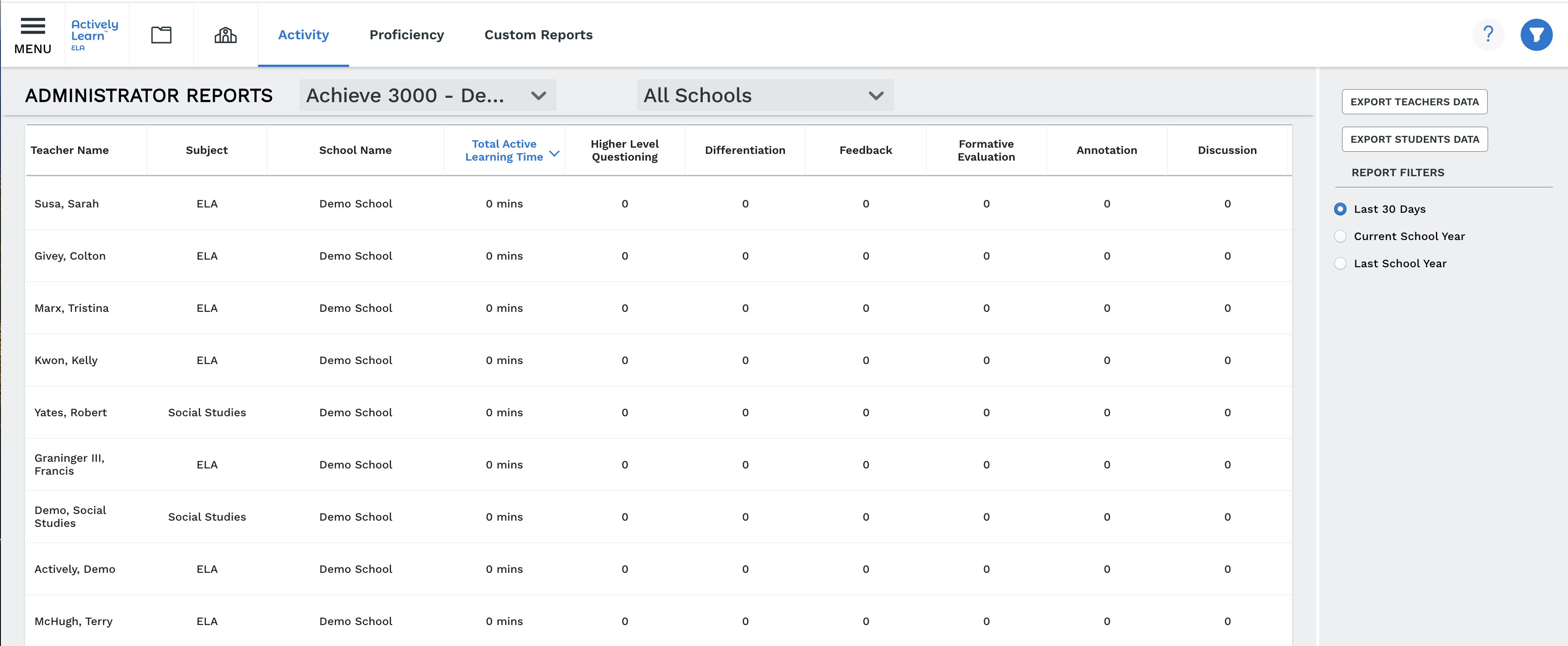Open the school building icon
The width and height of the screenshot is (1568, 646).
coord(225,35)
